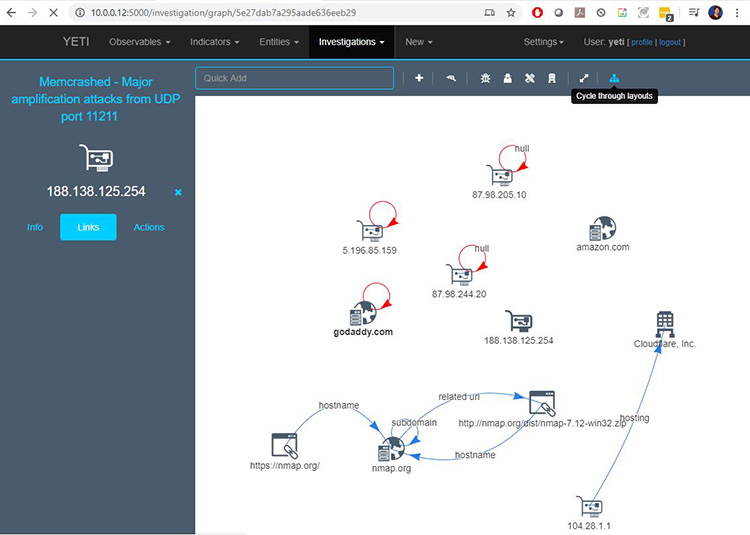Click the 188.138.125.254 heading in sidebar
Screen dimensions: 750x535
click(x=96, y=191)
